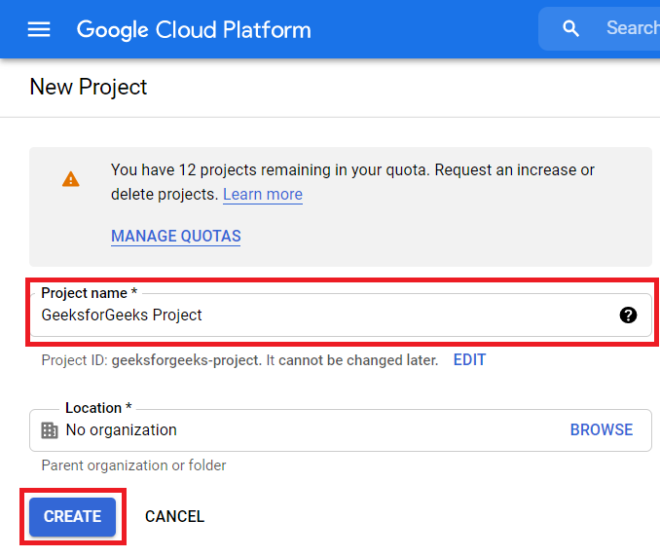Image resolution: width=660 pixels, height=557 pixels.
Task: Click MANAGE QUOTAS link
Action: [176, 237]
